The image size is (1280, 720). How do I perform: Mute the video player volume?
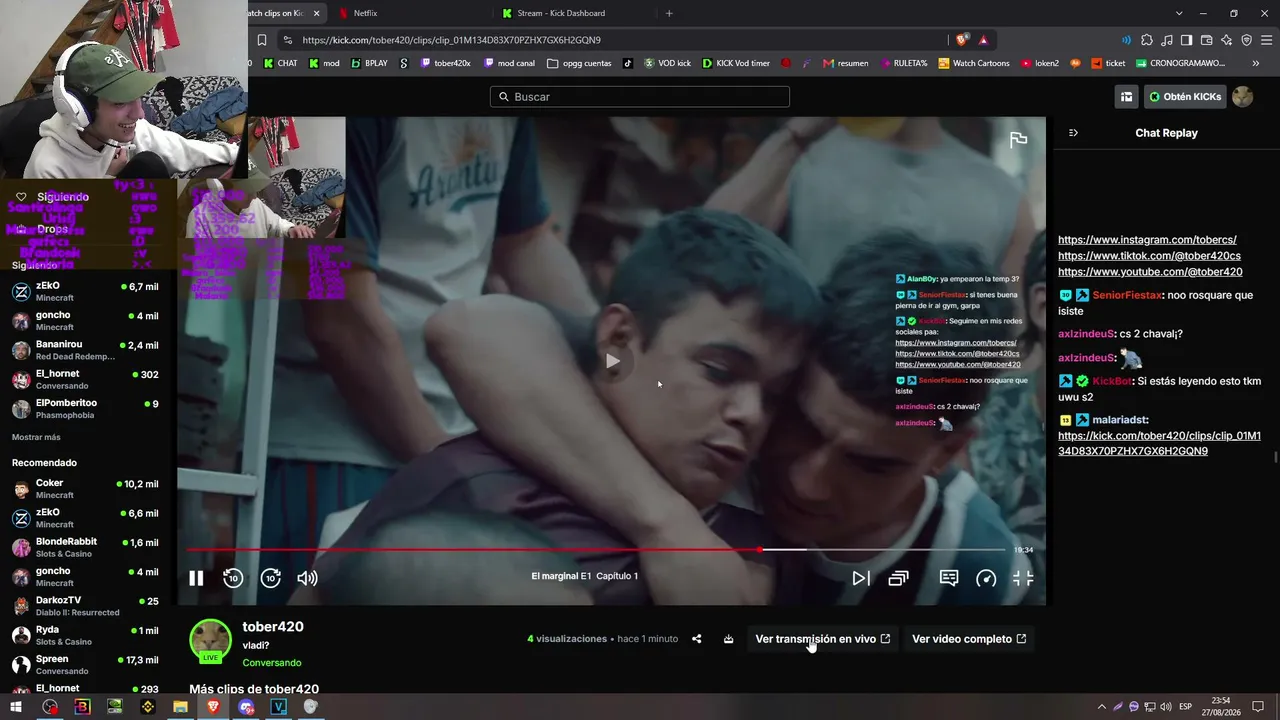point(308,578)
